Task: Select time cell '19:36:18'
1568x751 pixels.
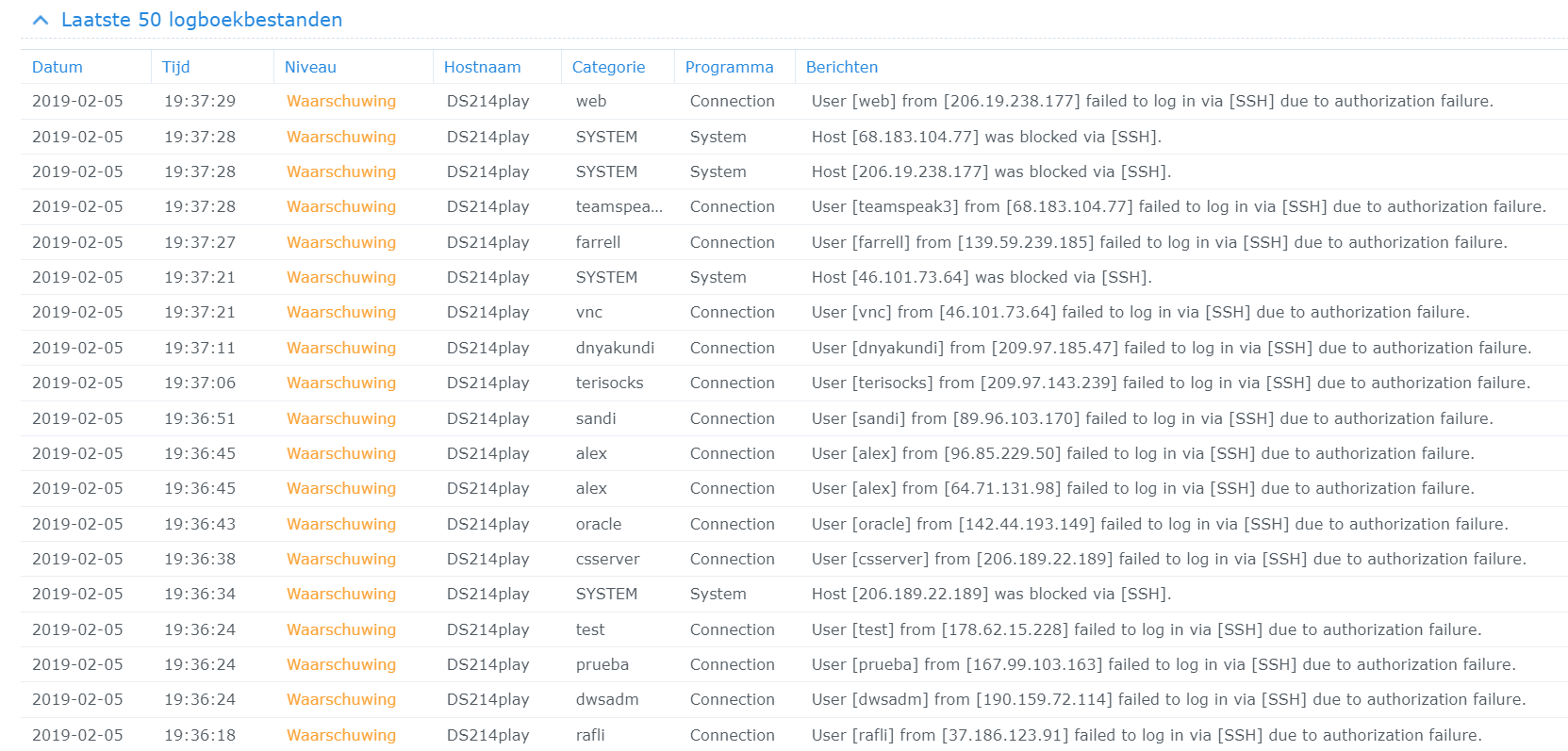Action: 200,735
